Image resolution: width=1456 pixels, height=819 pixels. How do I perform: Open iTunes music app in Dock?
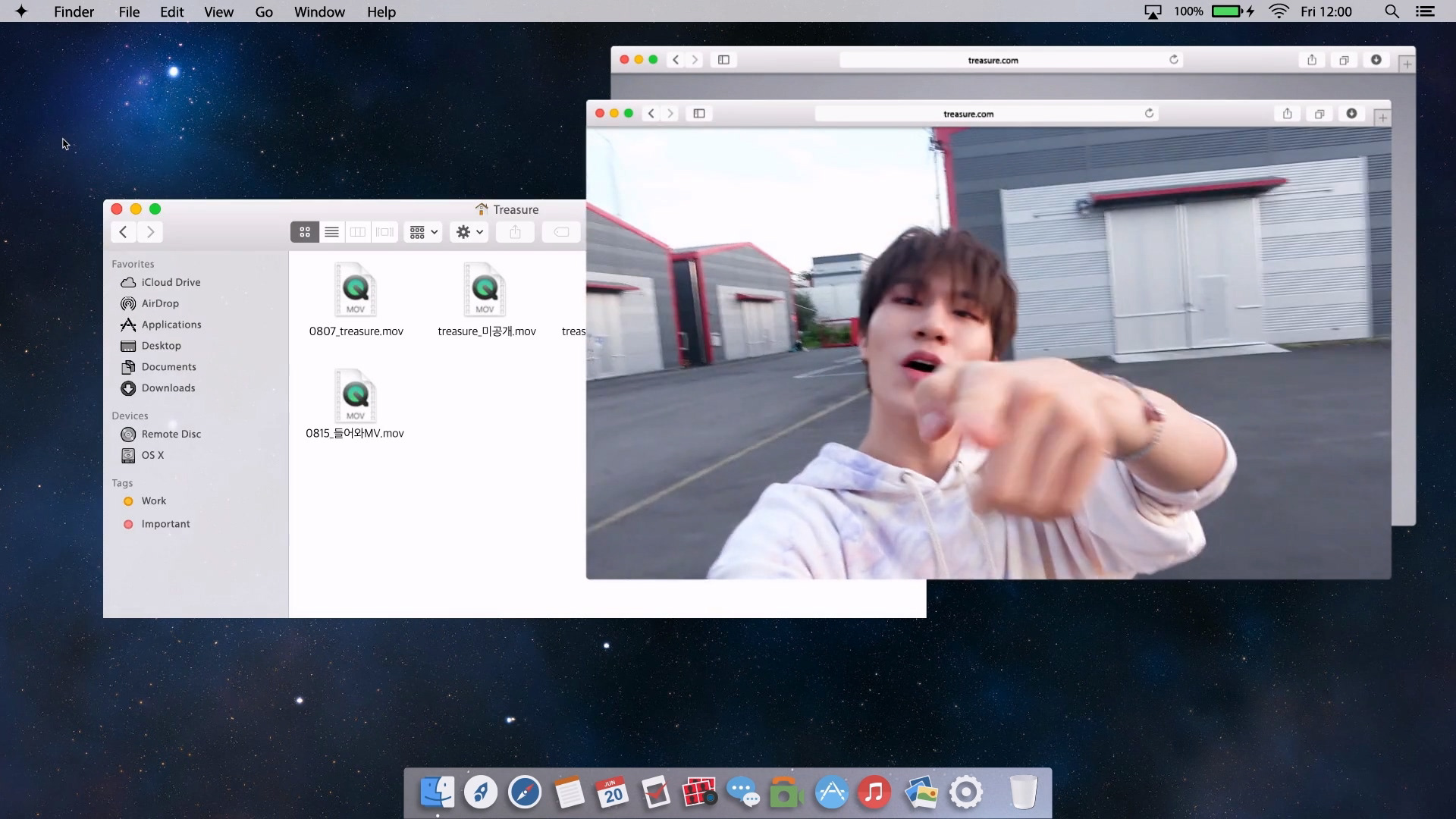pos(874,792)
